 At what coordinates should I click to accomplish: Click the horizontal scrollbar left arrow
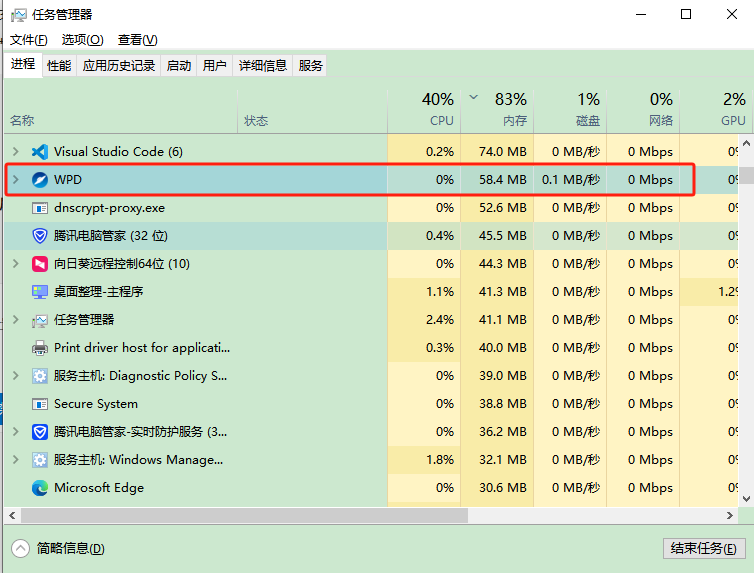click(12, 515)
